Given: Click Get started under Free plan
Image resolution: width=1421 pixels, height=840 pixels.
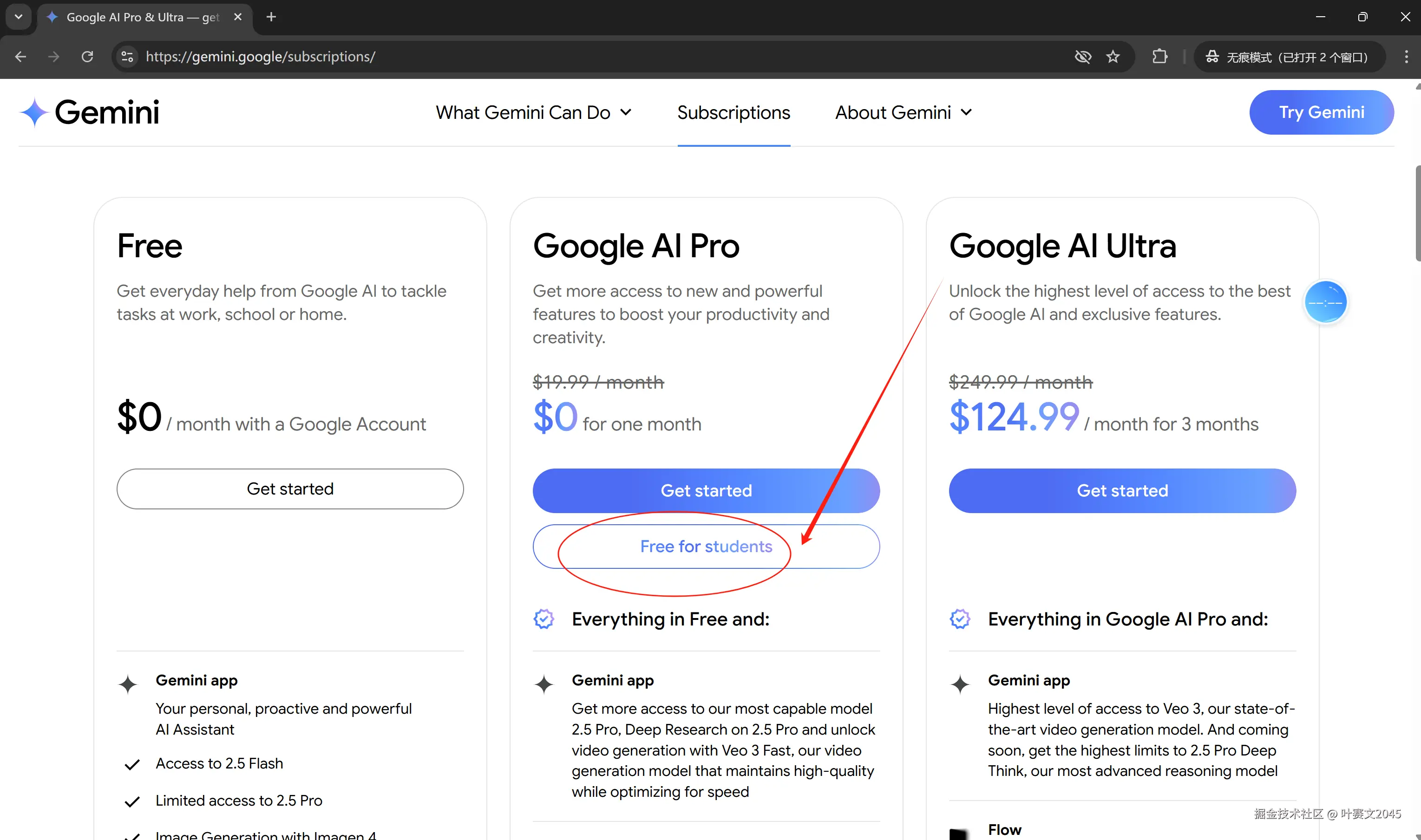Looking at the screenshot, I should coord(290,488).
